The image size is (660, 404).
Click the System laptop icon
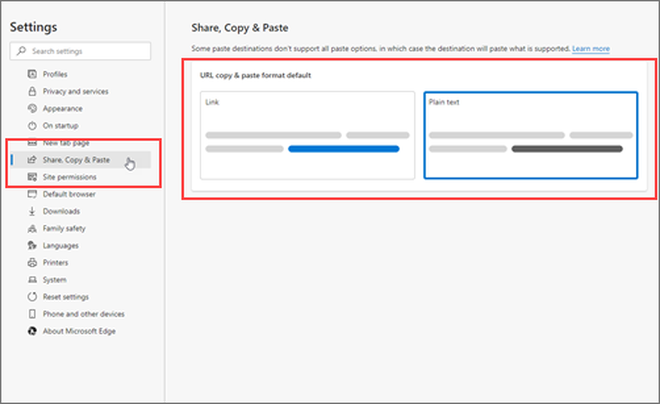pos(32,280)
